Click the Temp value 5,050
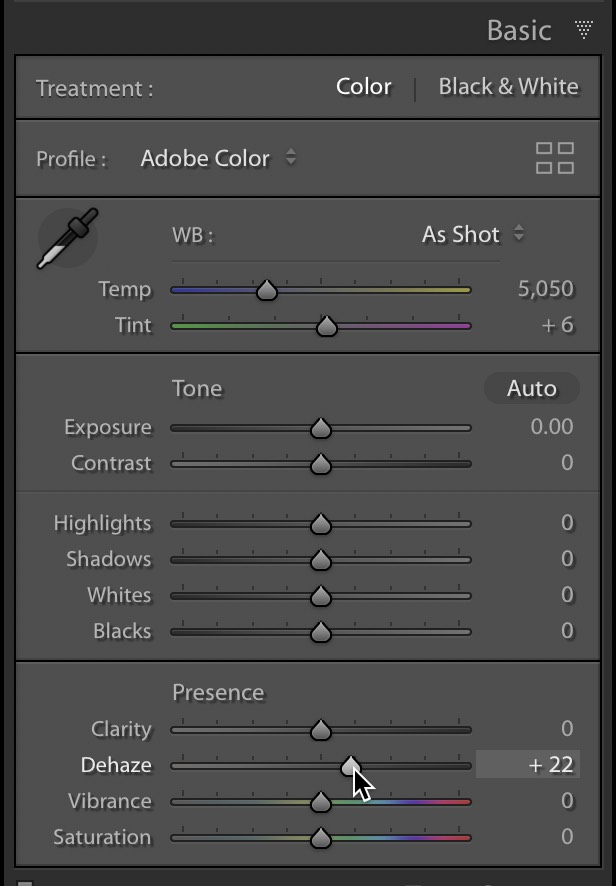Screen dimensions: 616x886 (545, 290)
